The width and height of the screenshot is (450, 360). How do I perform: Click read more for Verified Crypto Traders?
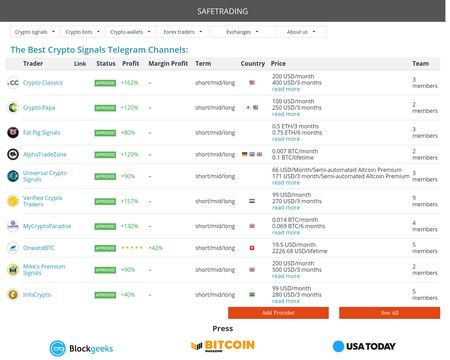[x=286, y=208]
